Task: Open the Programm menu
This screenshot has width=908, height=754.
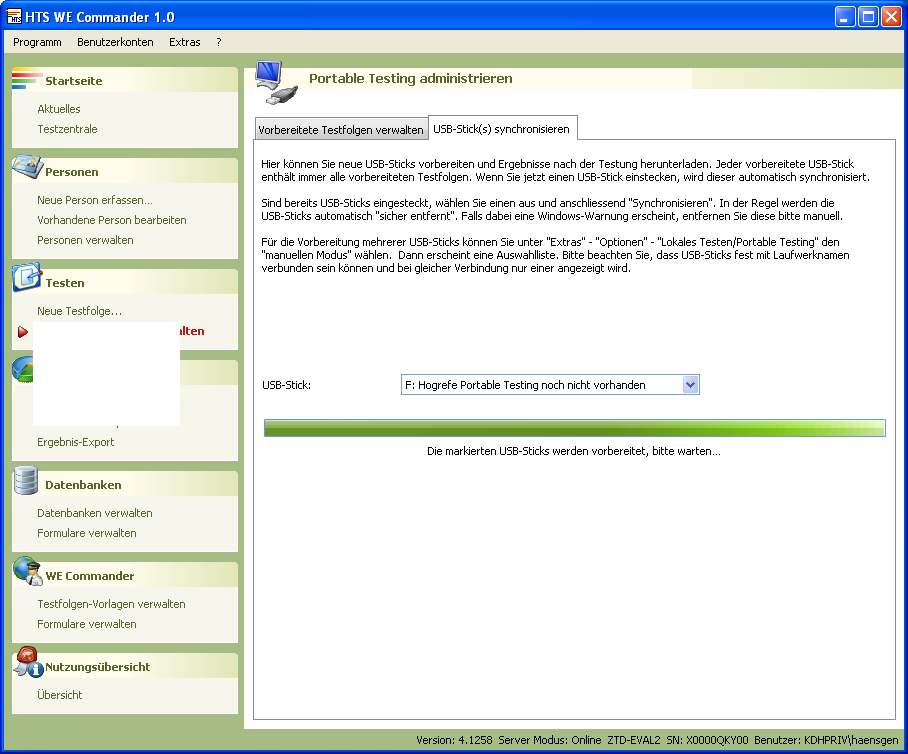Action: pyautogui.click(x=37, y=42)
